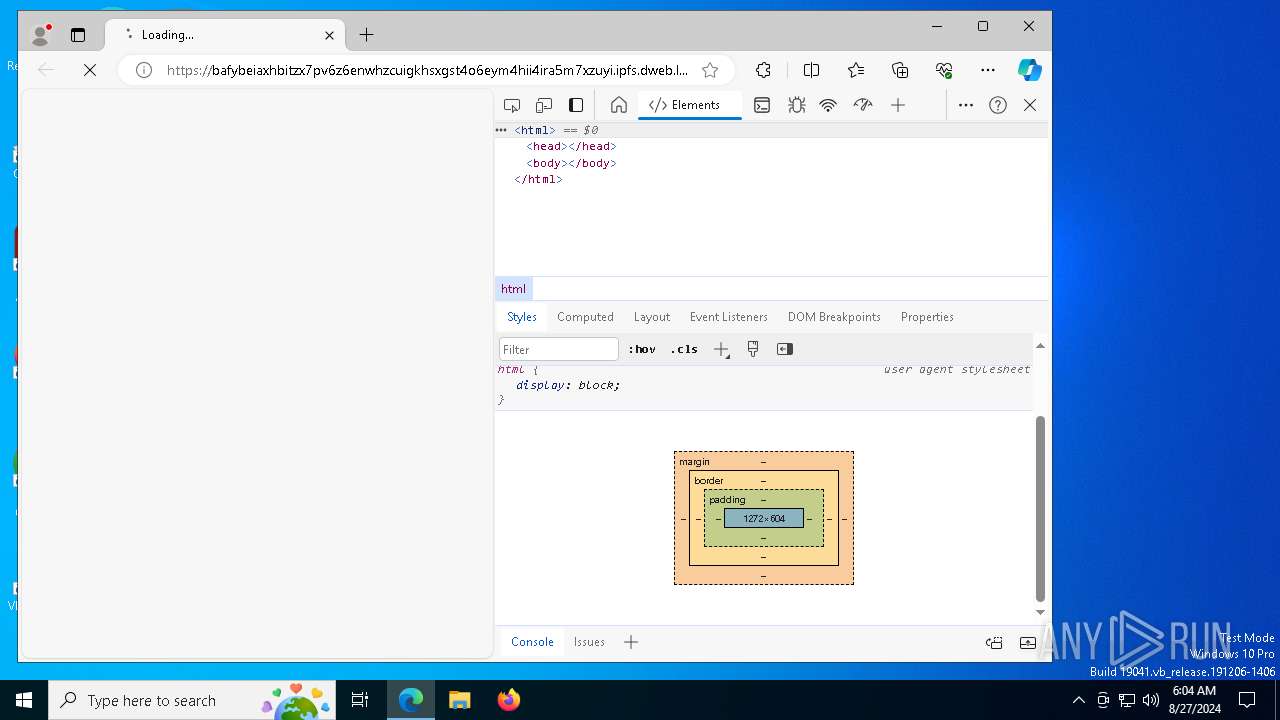Toggle split screen in Edge
The image size is (1280, 720).
click(x=811, y=70)
